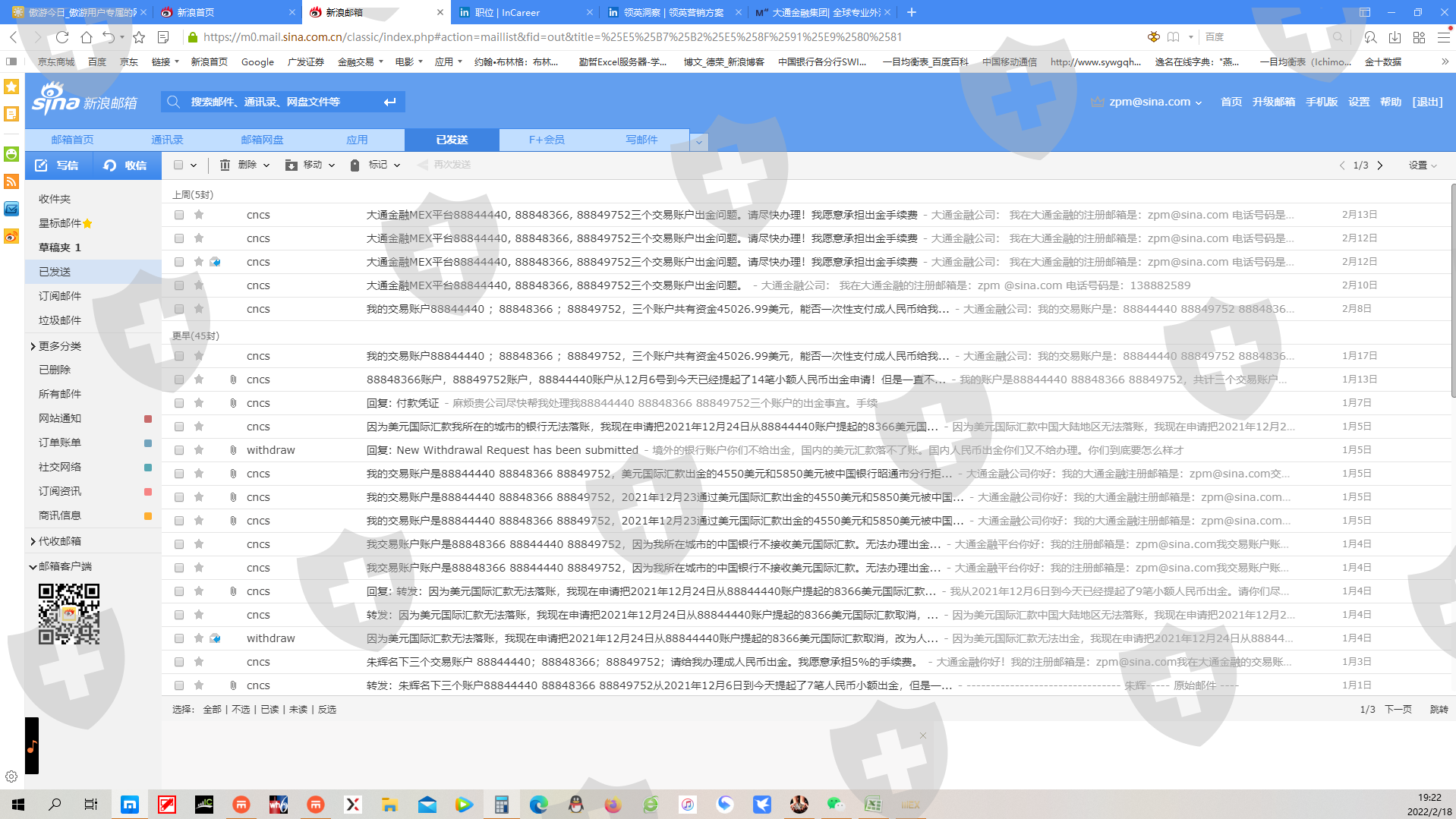Tick checkbox for 1月7日 回复: 付款凭证 email
This screenshot has height=819, width=1456.
pos(179,403)
